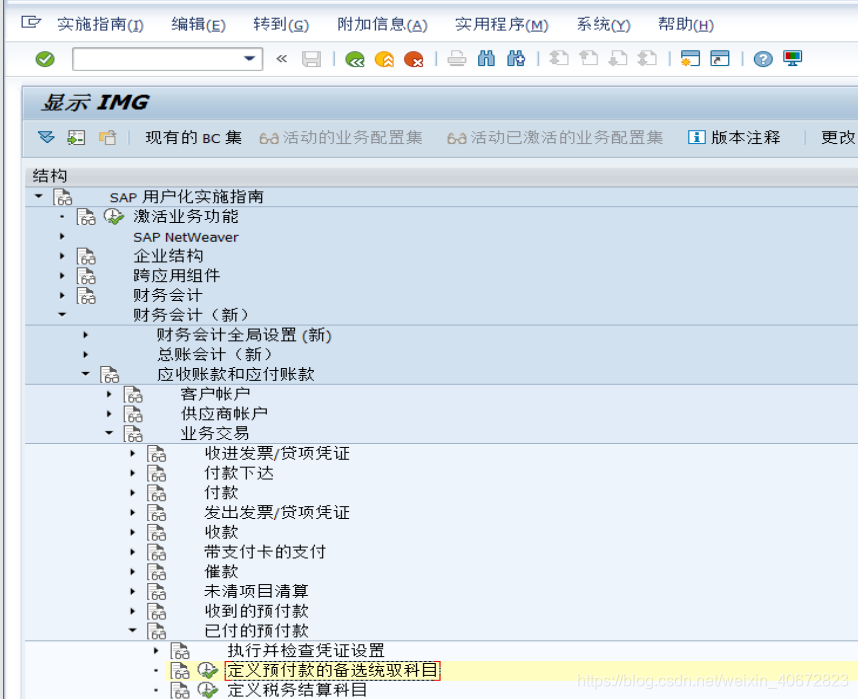Click the Create New Session icon
This screenshot has width=858, height=699.
[690, 58]
